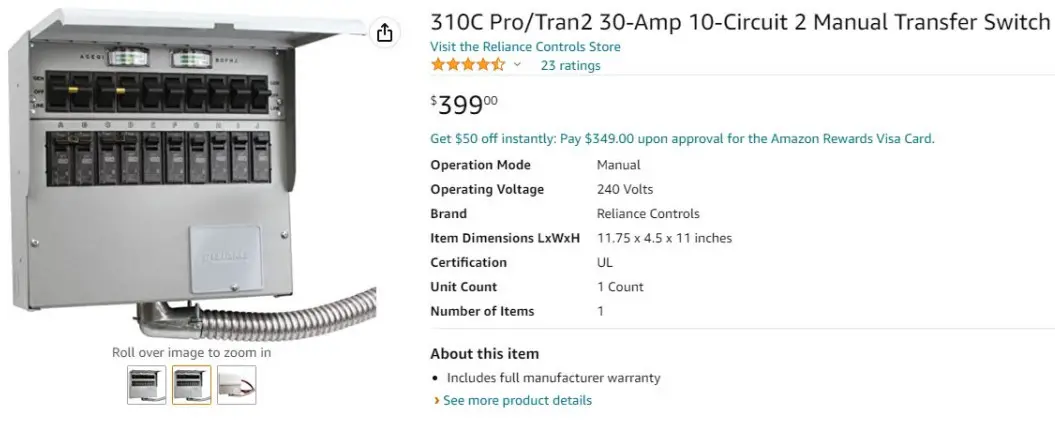Click the 240 Volts operating voltage value

coord(625,189)
